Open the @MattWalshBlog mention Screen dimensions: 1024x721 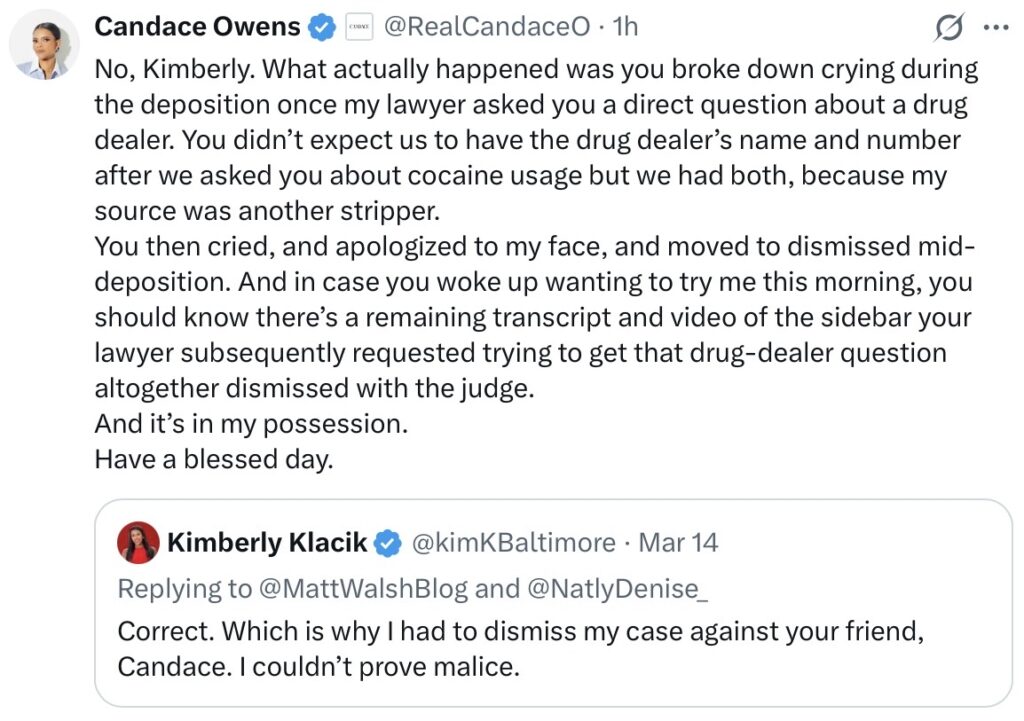point(363,588)
